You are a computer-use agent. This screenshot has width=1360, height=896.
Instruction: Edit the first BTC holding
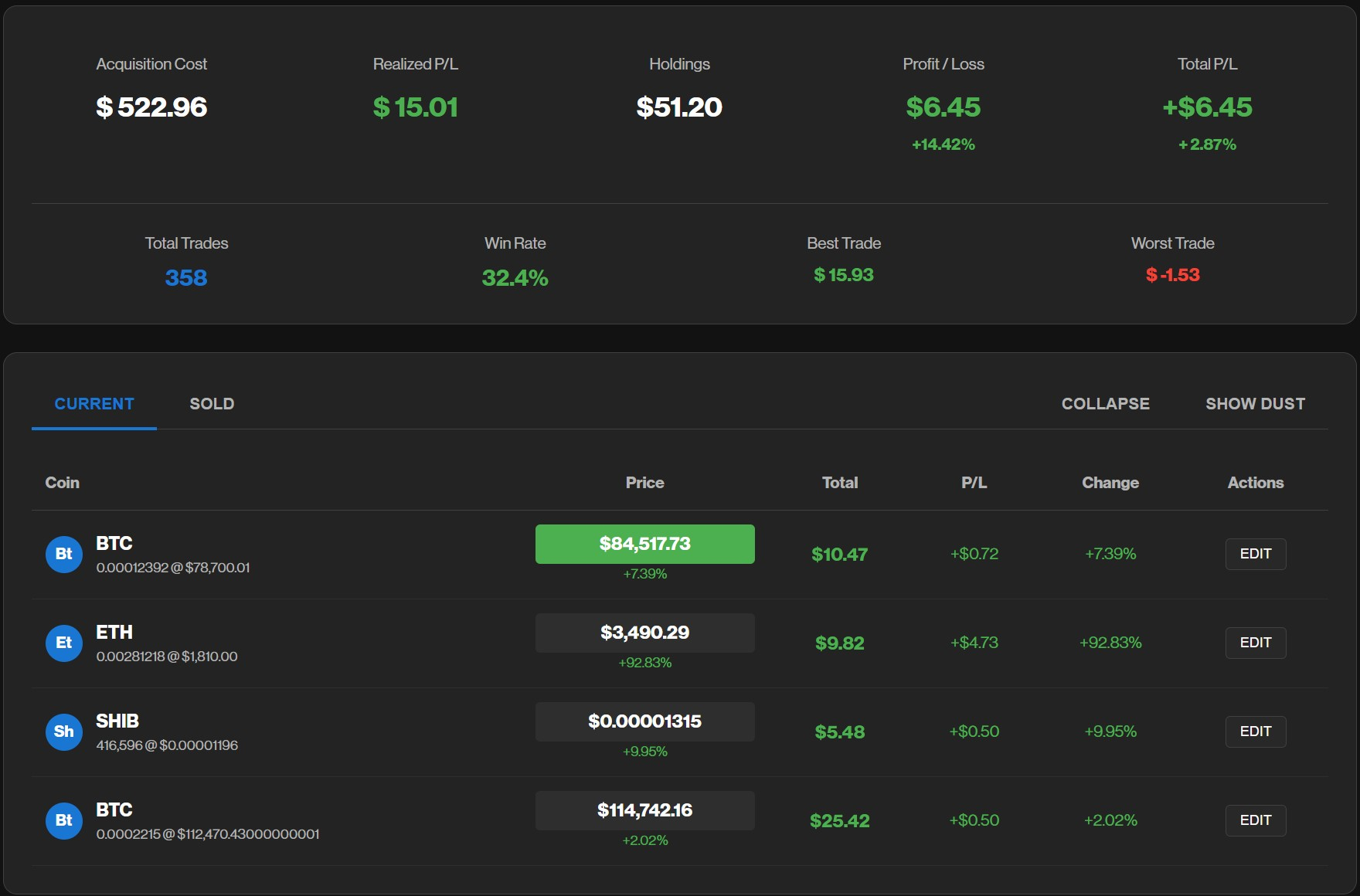tap(1255, 554)
